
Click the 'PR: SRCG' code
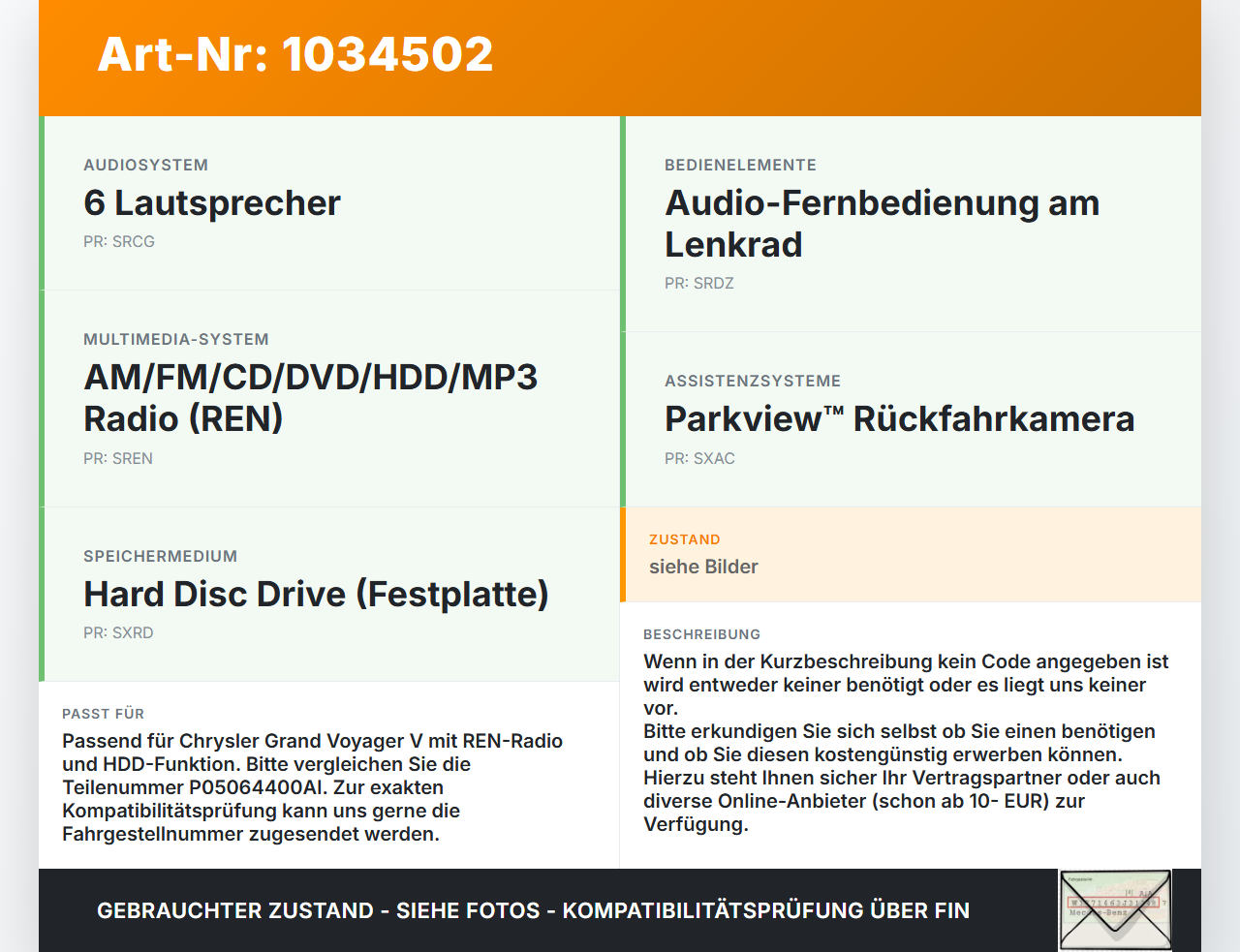119,241
